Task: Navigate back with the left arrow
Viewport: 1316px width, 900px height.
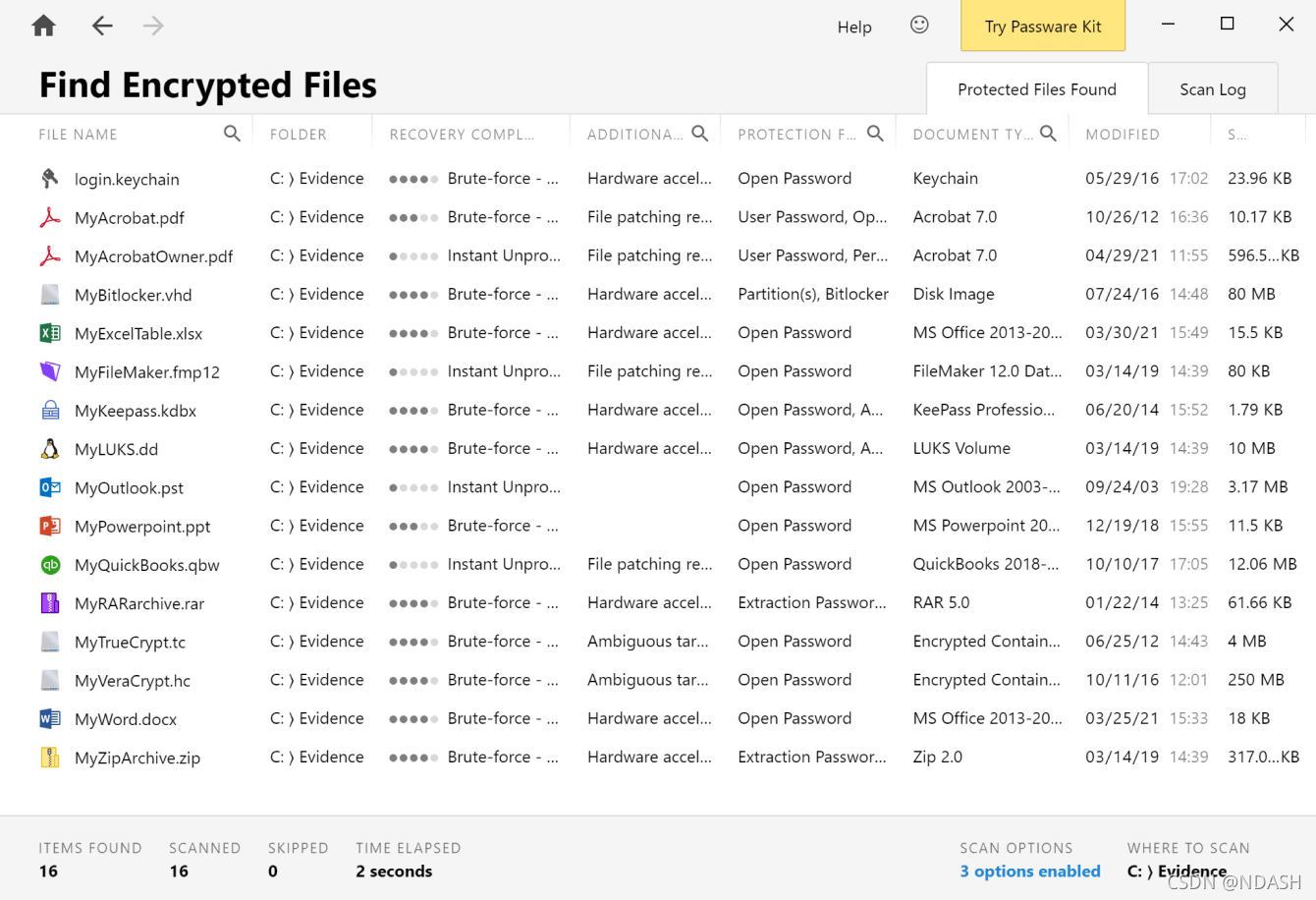Action: click(x=102, y=26)
